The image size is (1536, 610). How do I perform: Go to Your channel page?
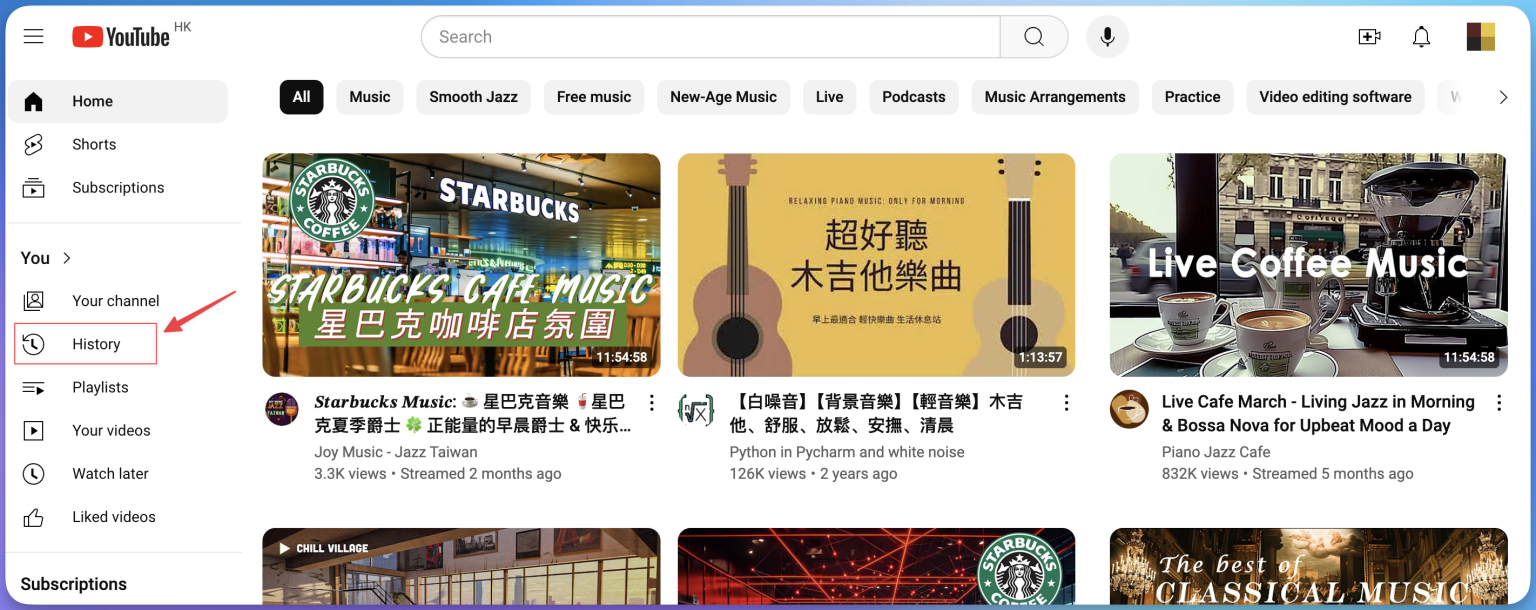[x=115, y=300]
